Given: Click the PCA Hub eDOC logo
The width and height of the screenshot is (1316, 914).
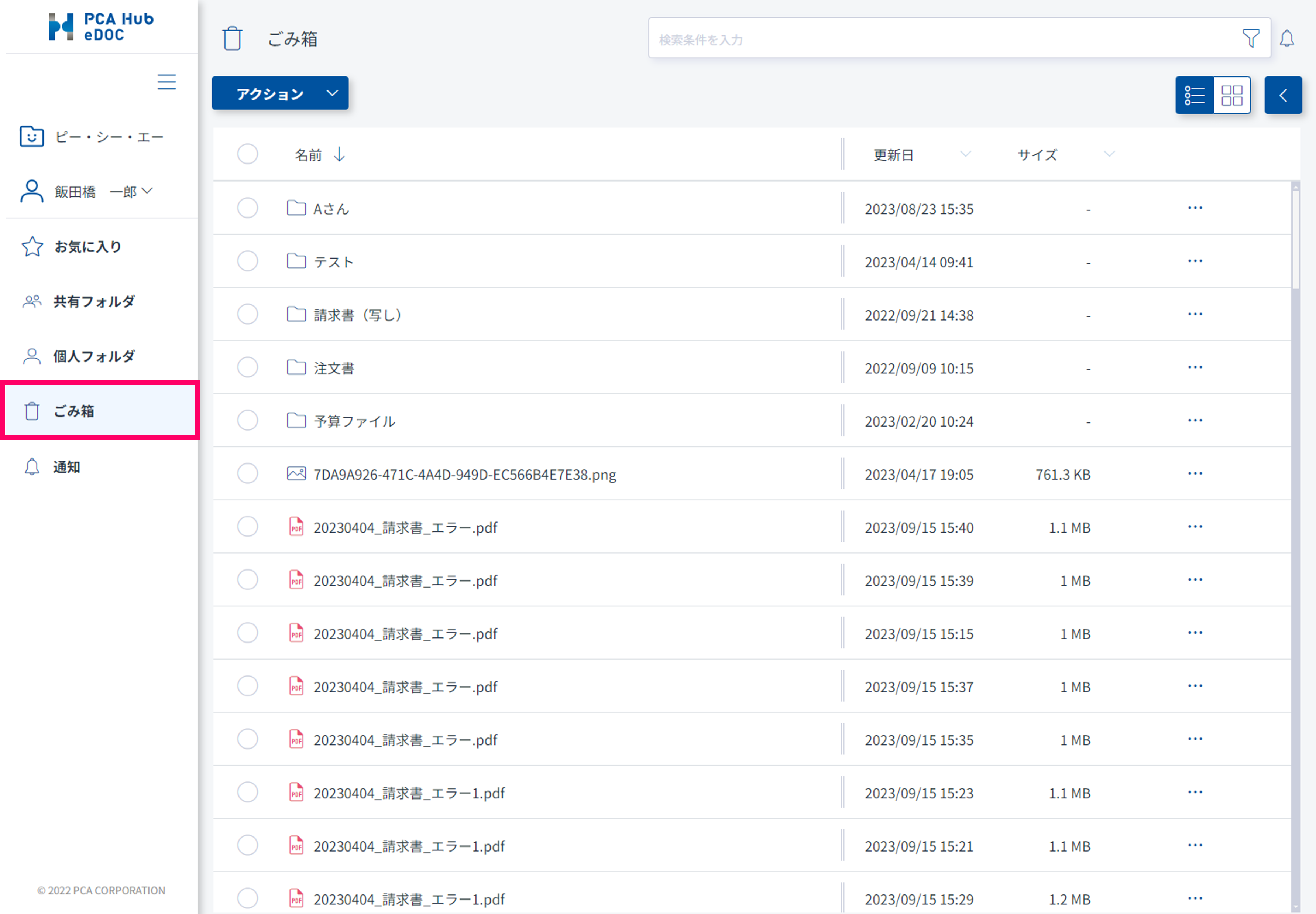Looking at the screenshot, I should click(101, 27).
